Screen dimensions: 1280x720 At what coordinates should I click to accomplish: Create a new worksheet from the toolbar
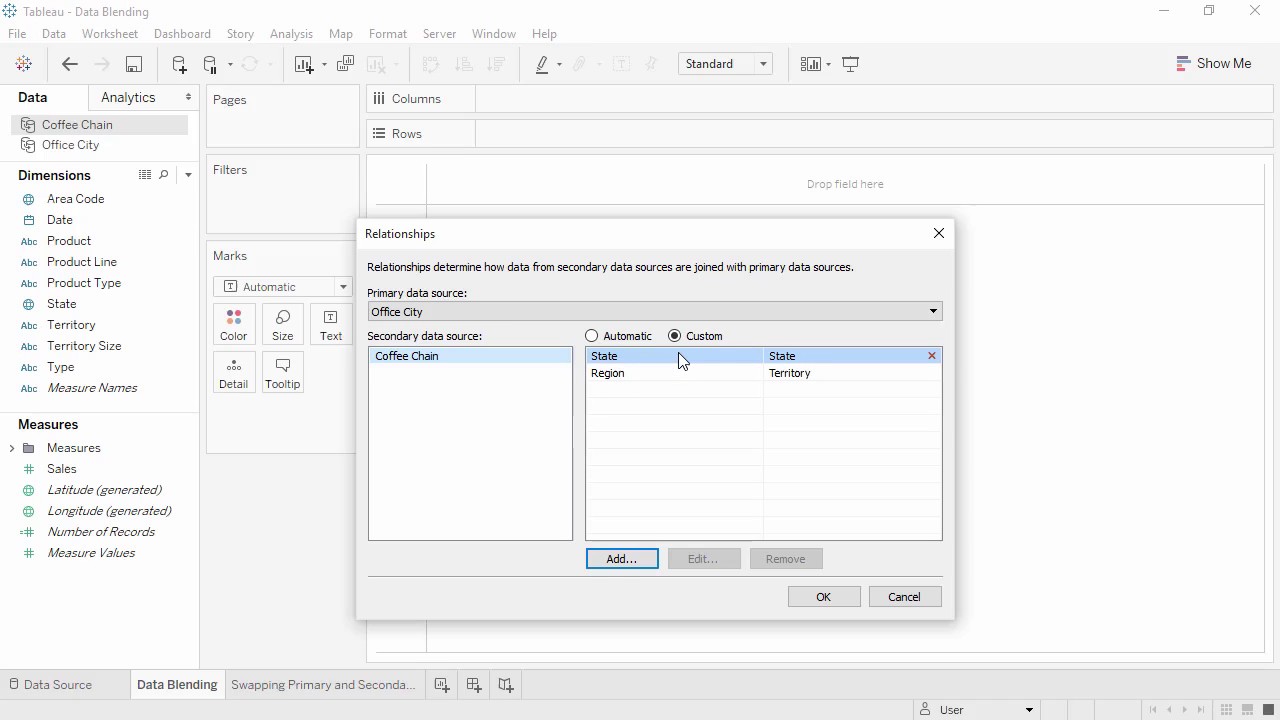click(304, 64)
